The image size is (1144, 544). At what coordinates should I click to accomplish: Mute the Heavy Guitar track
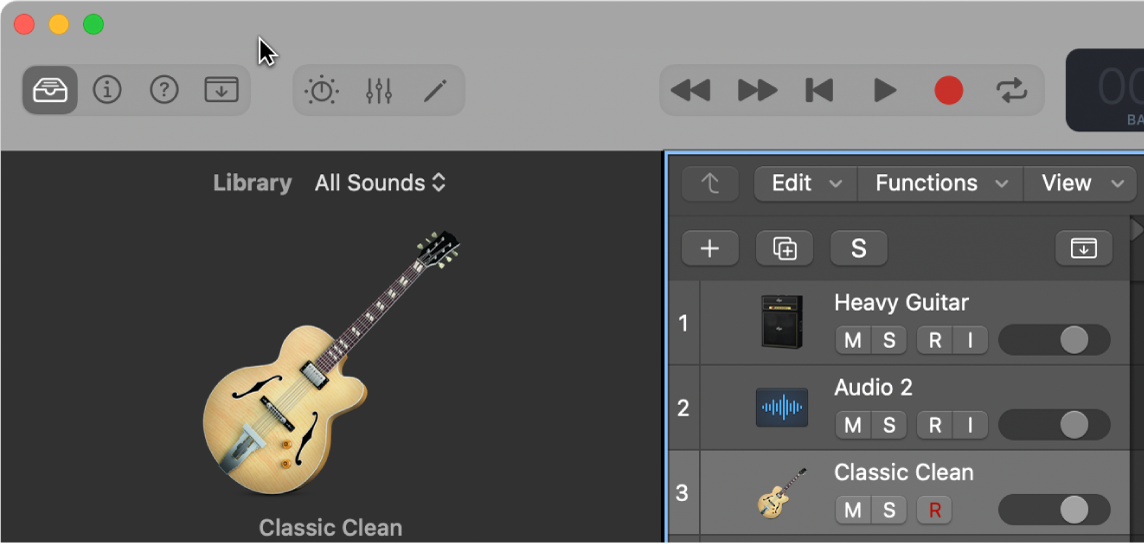click(x=853, y=340)
